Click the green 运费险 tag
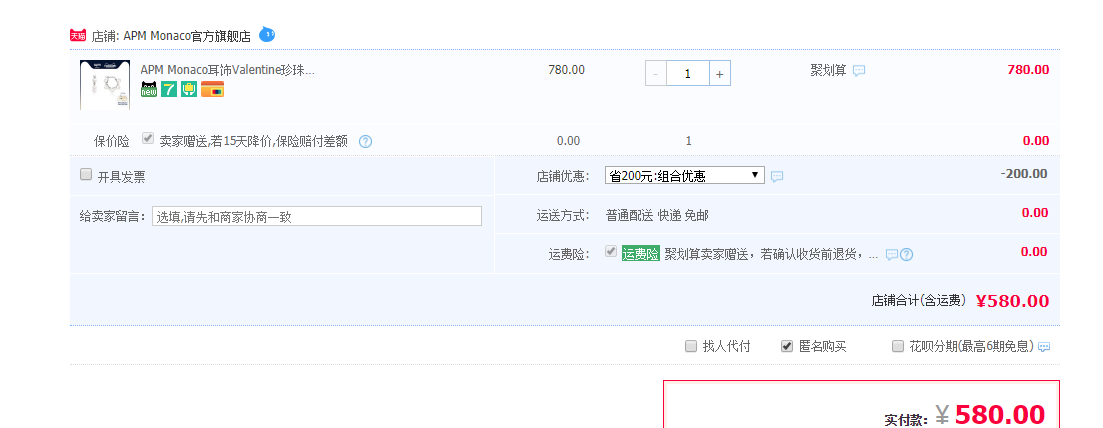The height and width of the screenshot is (428, 1103). [x=641, y=254]
